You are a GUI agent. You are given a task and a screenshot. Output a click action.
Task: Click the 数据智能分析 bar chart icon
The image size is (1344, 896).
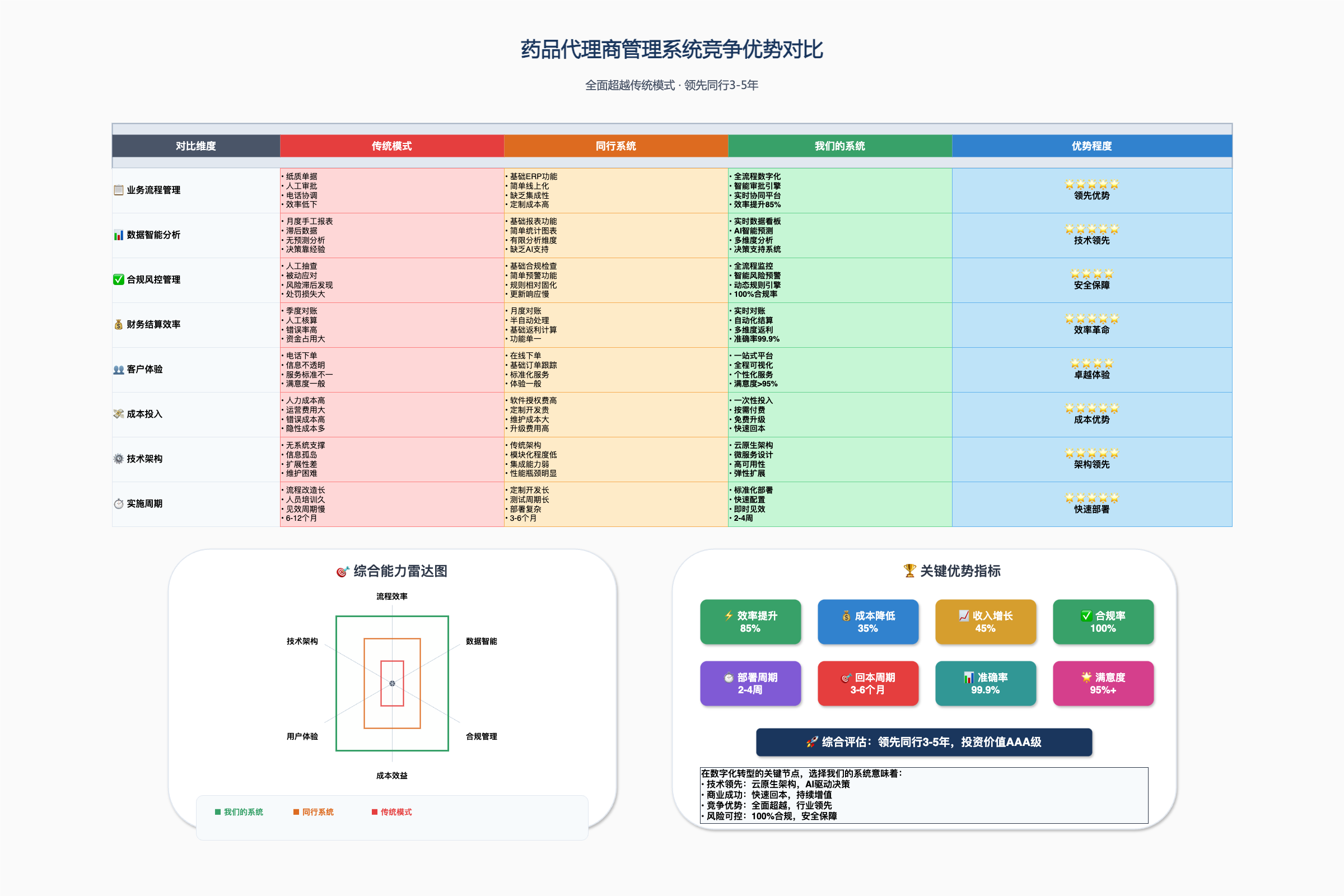coord(118,235)
